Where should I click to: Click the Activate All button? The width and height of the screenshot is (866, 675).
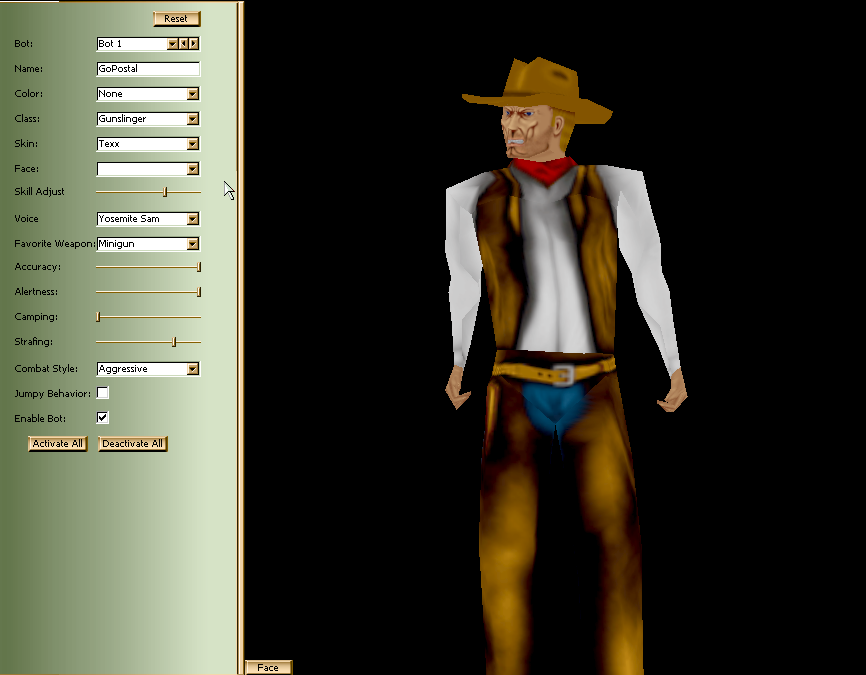pyautogui.click(x=58, y=444)
